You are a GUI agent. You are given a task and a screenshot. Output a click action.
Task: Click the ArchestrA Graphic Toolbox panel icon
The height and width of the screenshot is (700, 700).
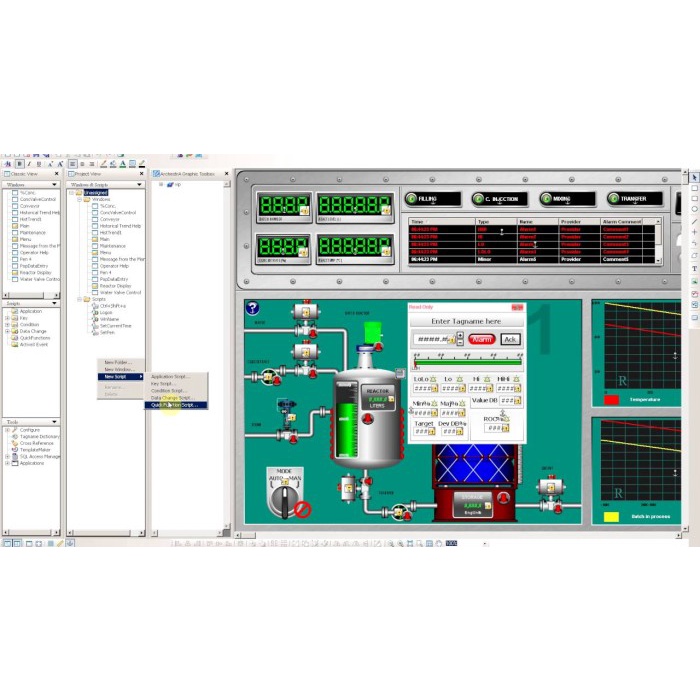(x=156, y=174)
